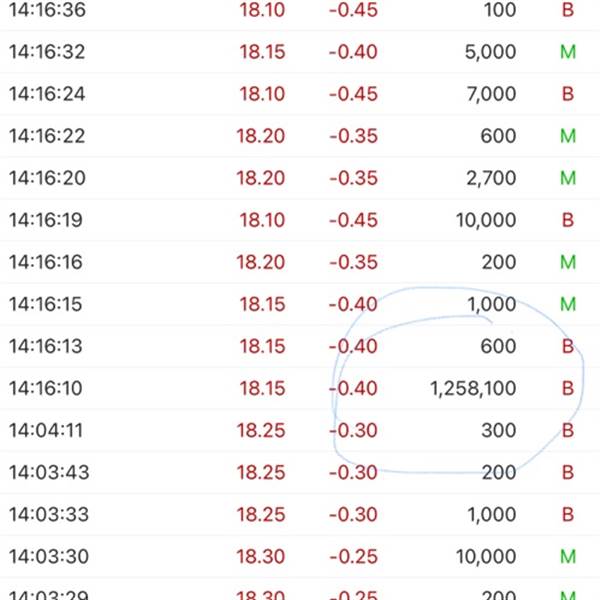Select the 18.25 price at 14:04:11
This screenshot has width=600, height=600.
(261, 430)
